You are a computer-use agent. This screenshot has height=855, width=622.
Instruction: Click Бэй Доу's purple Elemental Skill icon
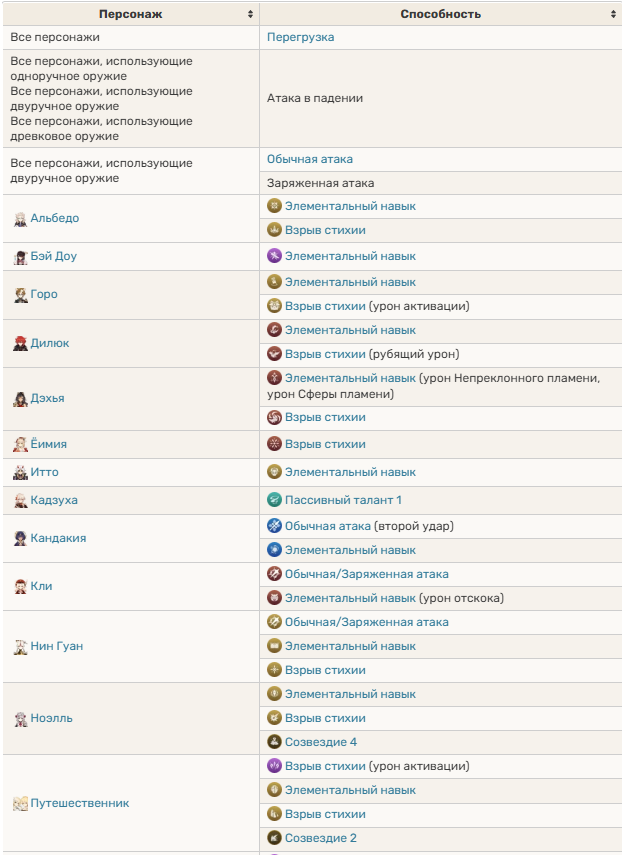click(x=274, y=256)
